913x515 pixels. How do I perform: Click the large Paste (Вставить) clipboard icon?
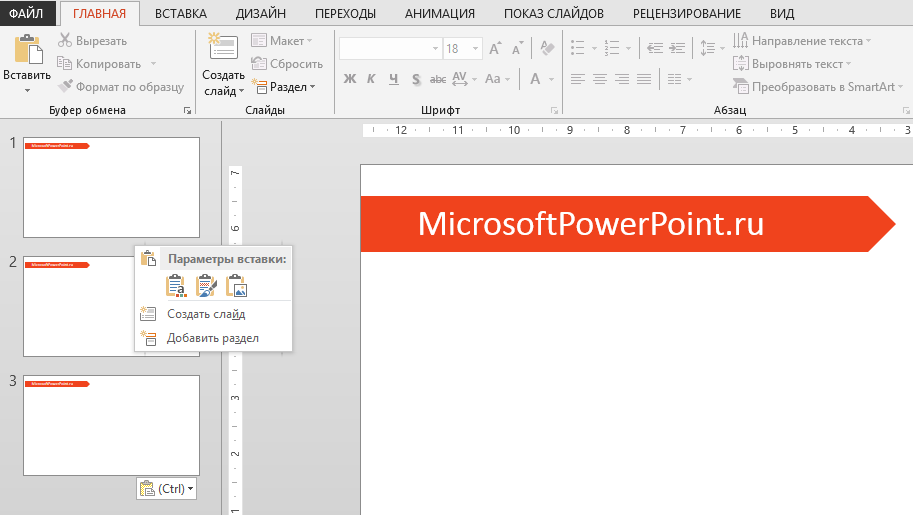tap(27, 49)
